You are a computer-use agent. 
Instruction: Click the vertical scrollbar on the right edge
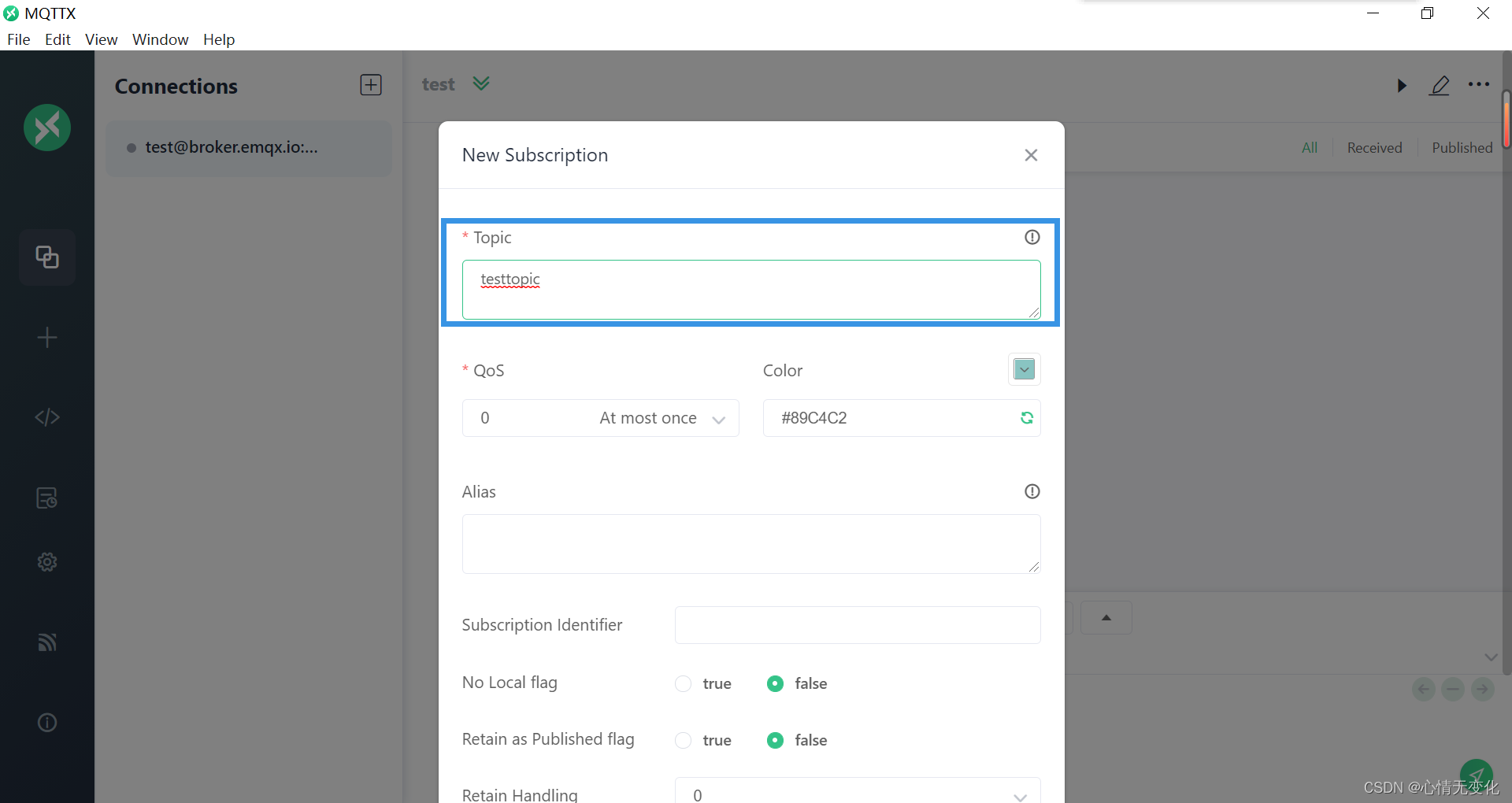(1506, 120)
